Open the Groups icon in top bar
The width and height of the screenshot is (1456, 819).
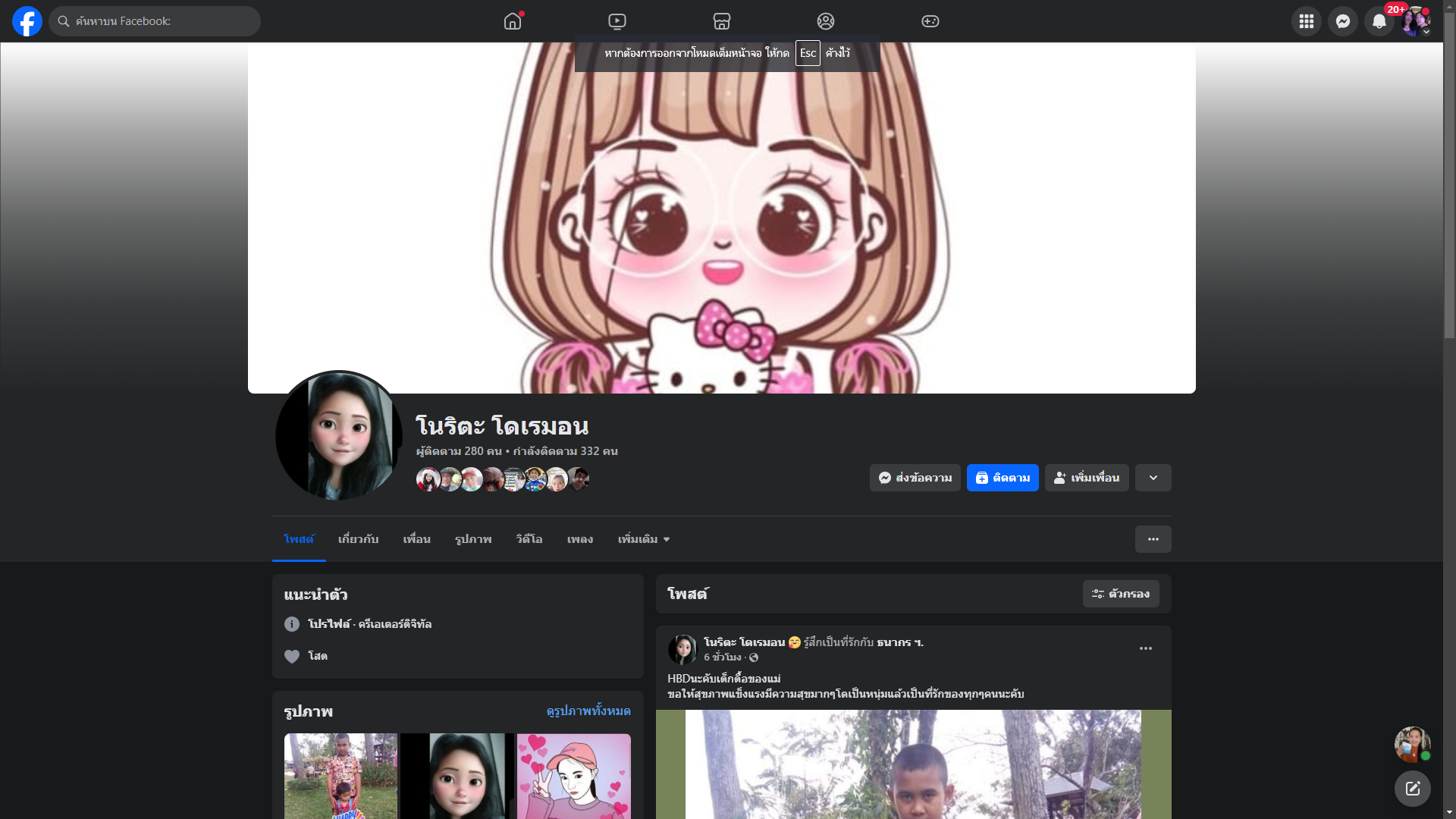click(x=826, y=21)
